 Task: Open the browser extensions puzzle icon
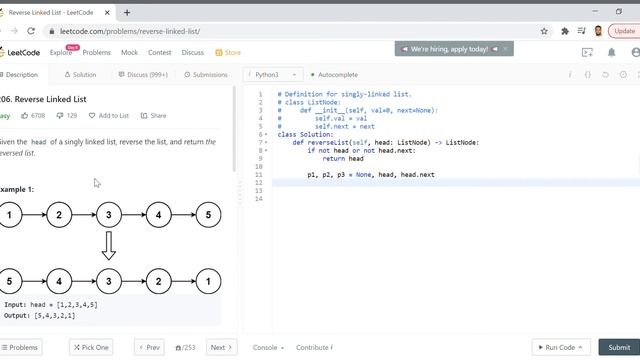565,31
